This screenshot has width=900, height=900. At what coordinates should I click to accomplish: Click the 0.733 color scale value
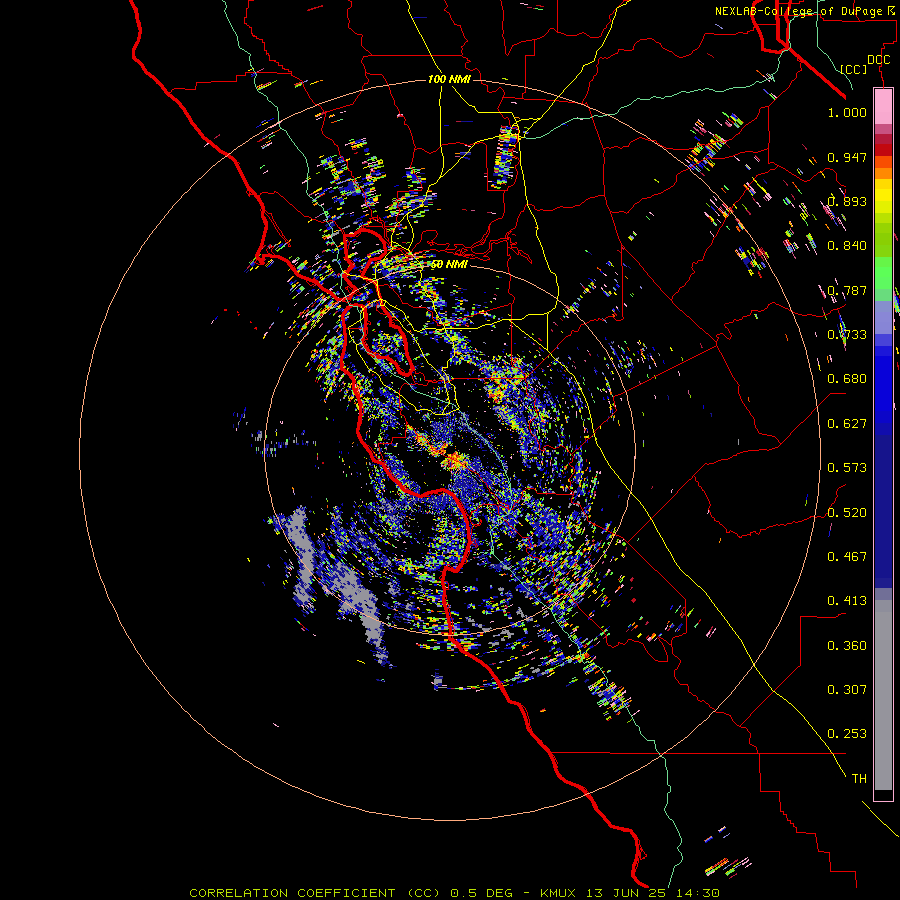(847, 335)
